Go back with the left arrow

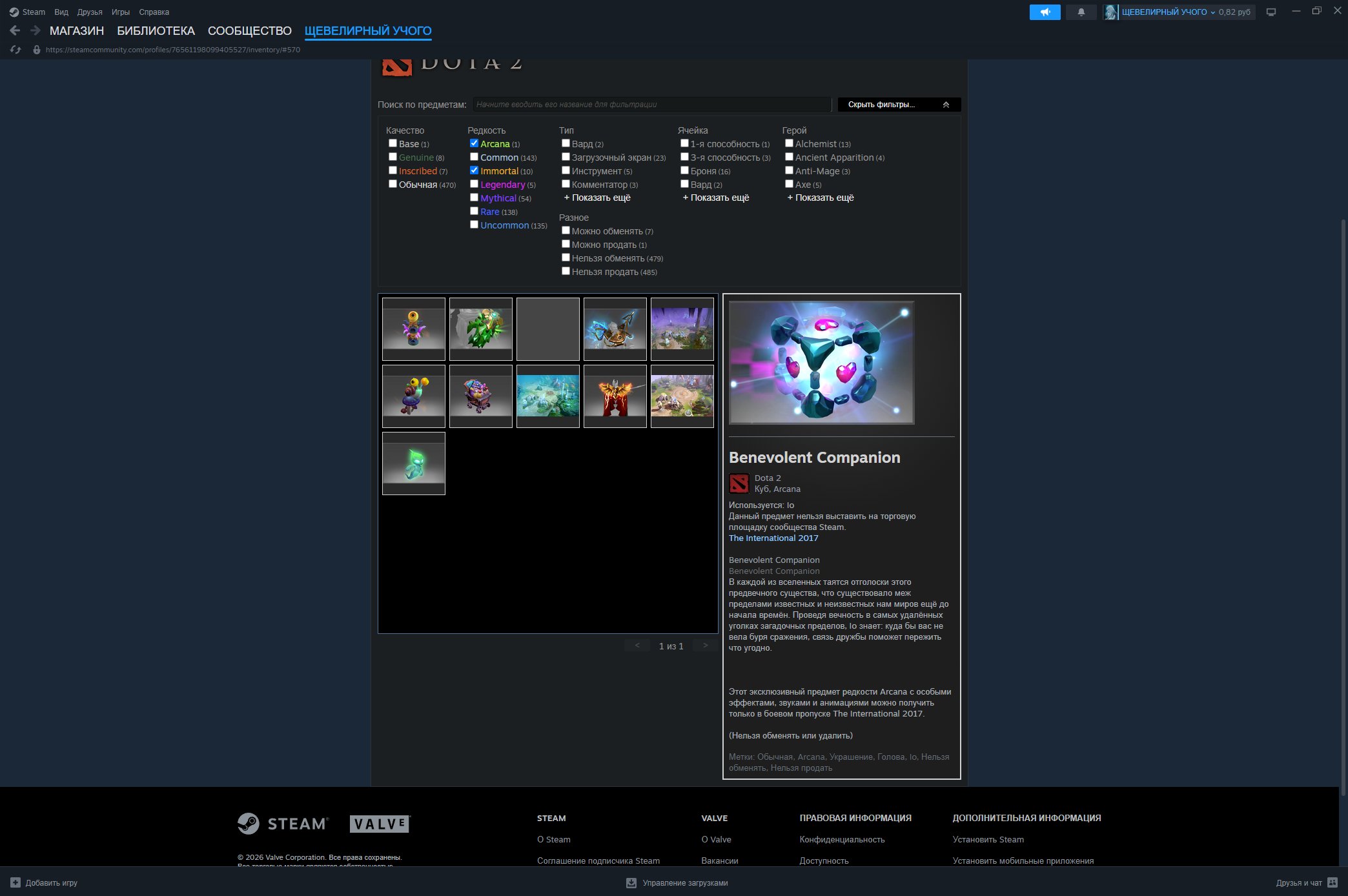[15, 30]
